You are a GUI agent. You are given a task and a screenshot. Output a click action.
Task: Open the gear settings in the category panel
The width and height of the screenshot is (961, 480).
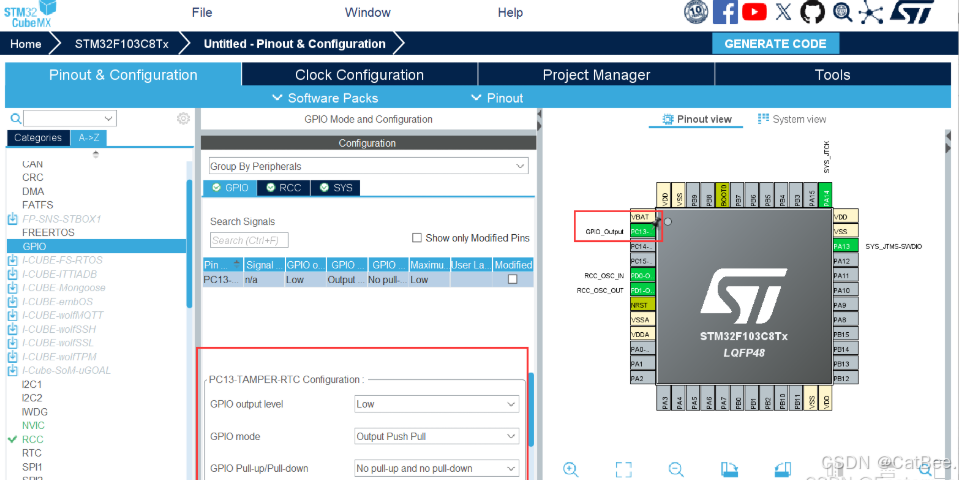pos(183,118)
